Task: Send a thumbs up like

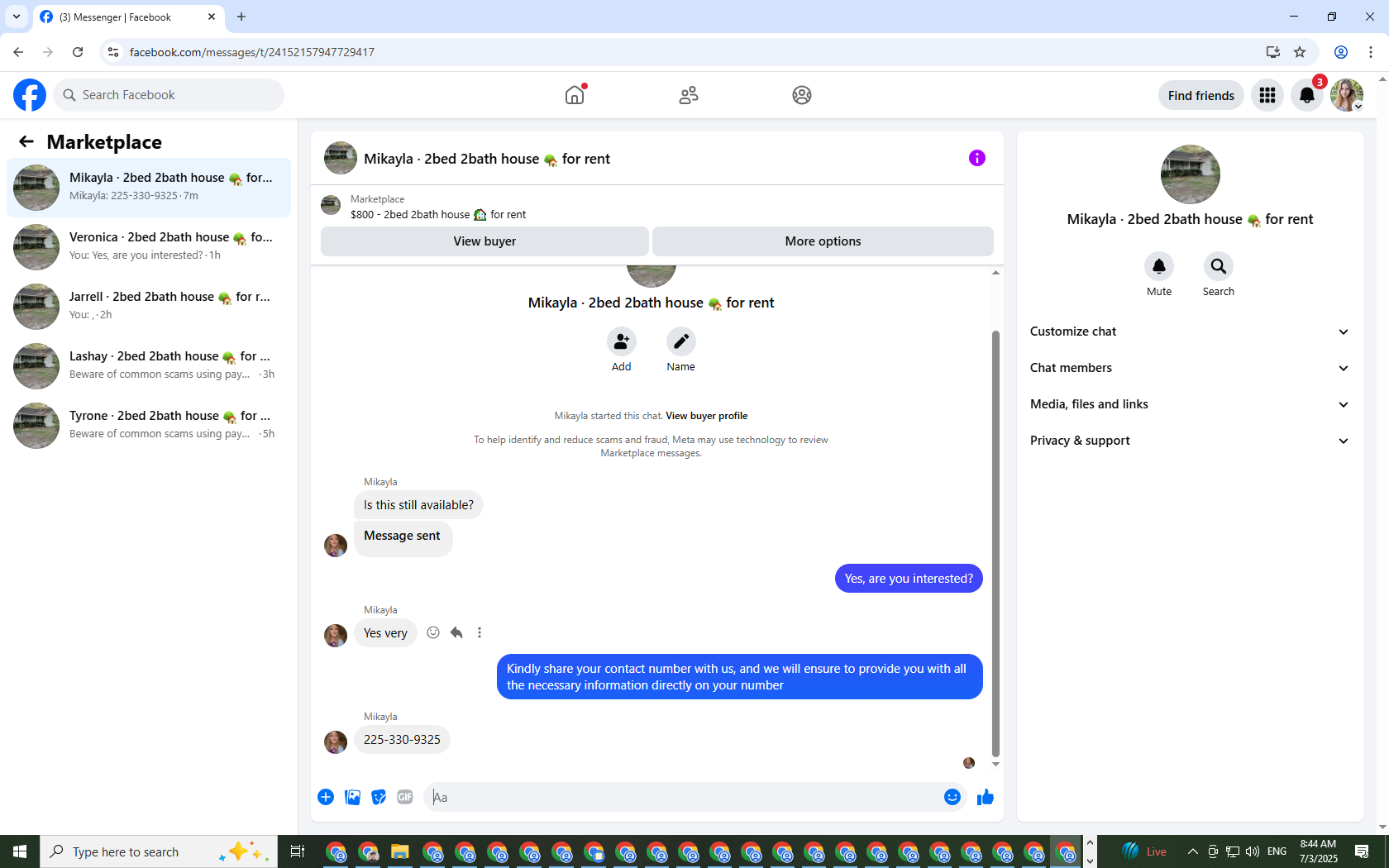Action: (x=986, y=797)
